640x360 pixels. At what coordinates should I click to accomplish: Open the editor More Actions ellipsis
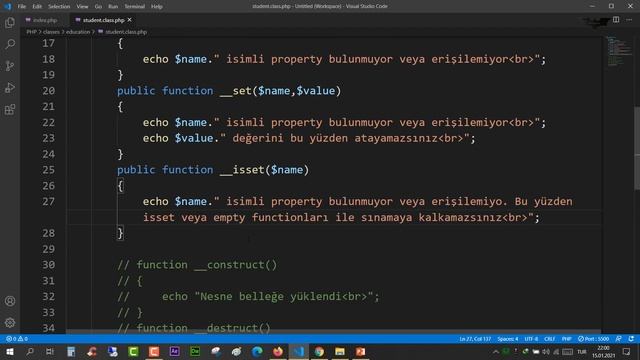(x=629, y=20)
